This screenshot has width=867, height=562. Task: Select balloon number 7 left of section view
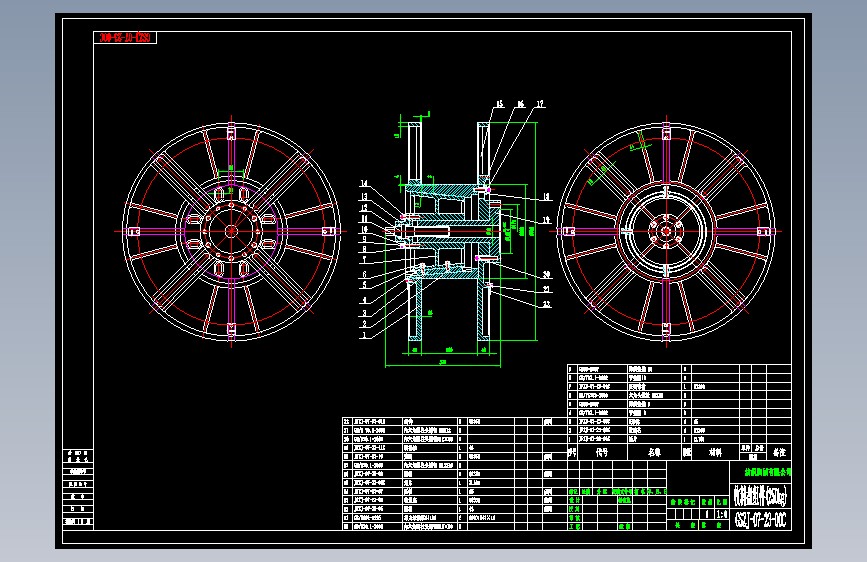tap(364, 259)
